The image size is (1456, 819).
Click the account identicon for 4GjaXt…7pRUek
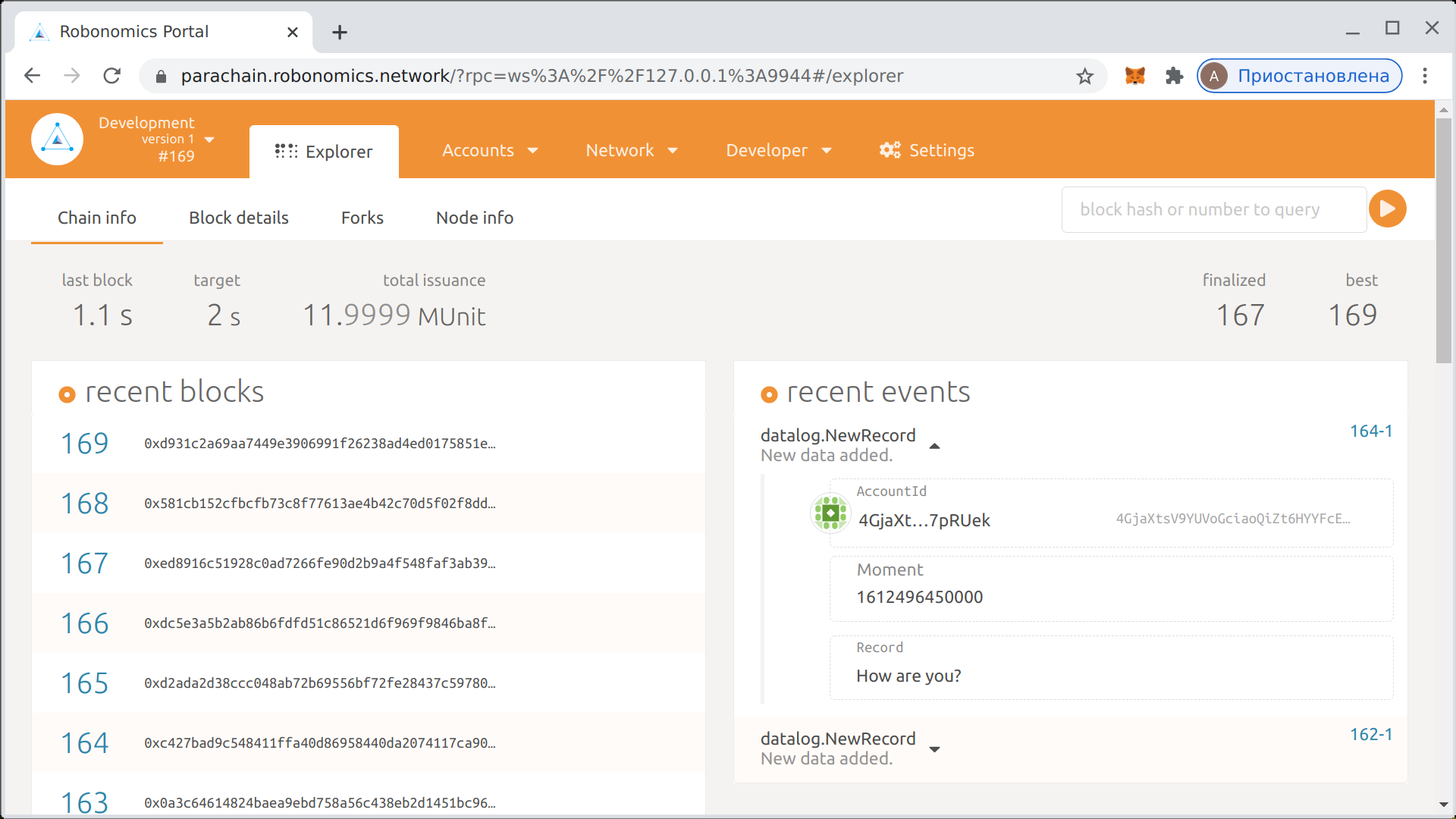click(x=830, y=513)
